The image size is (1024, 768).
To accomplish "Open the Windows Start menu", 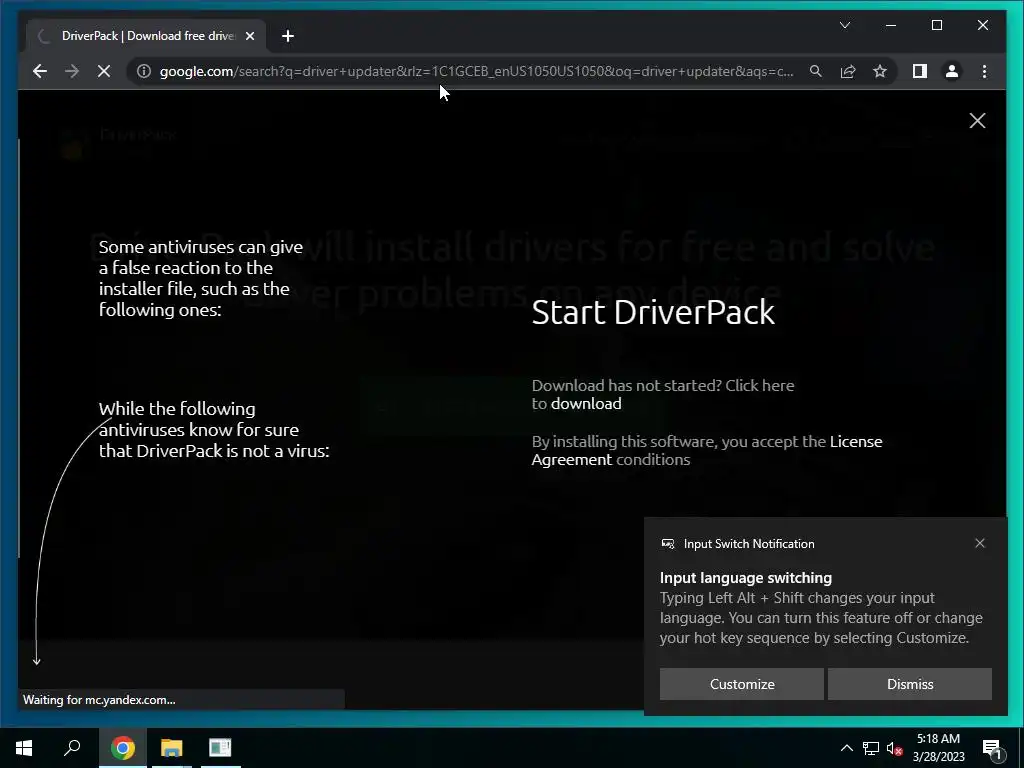I will point(24,748).
